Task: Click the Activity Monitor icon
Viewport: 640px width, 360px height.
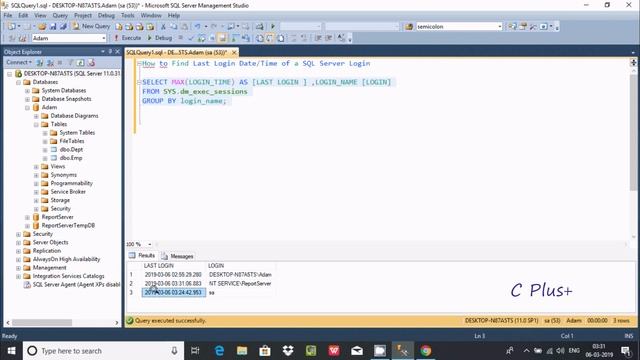Action: click(x=260, y=26)
